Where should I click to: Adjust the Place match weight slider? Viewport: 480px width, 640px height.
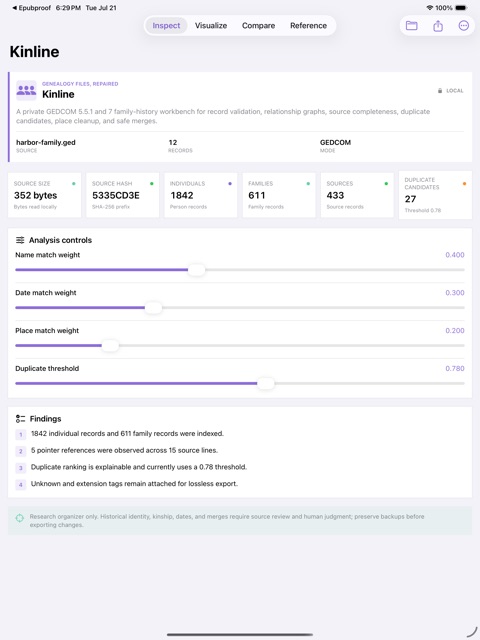tap(110, 346)
